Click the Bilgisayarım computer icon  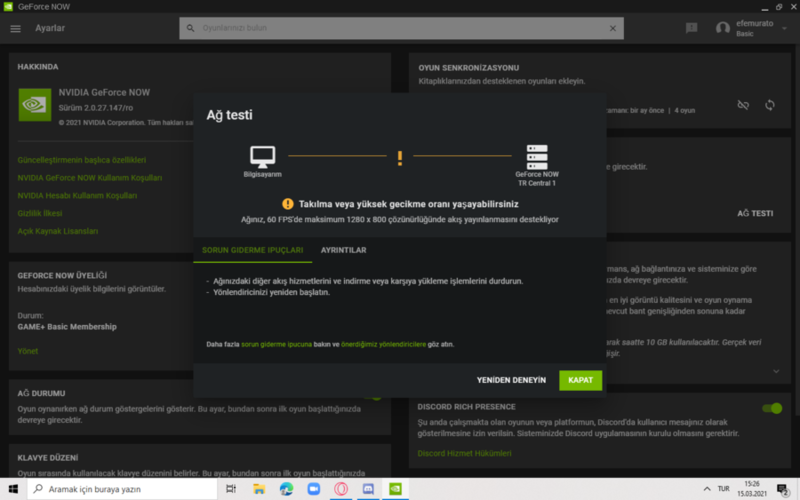point(262,157)
